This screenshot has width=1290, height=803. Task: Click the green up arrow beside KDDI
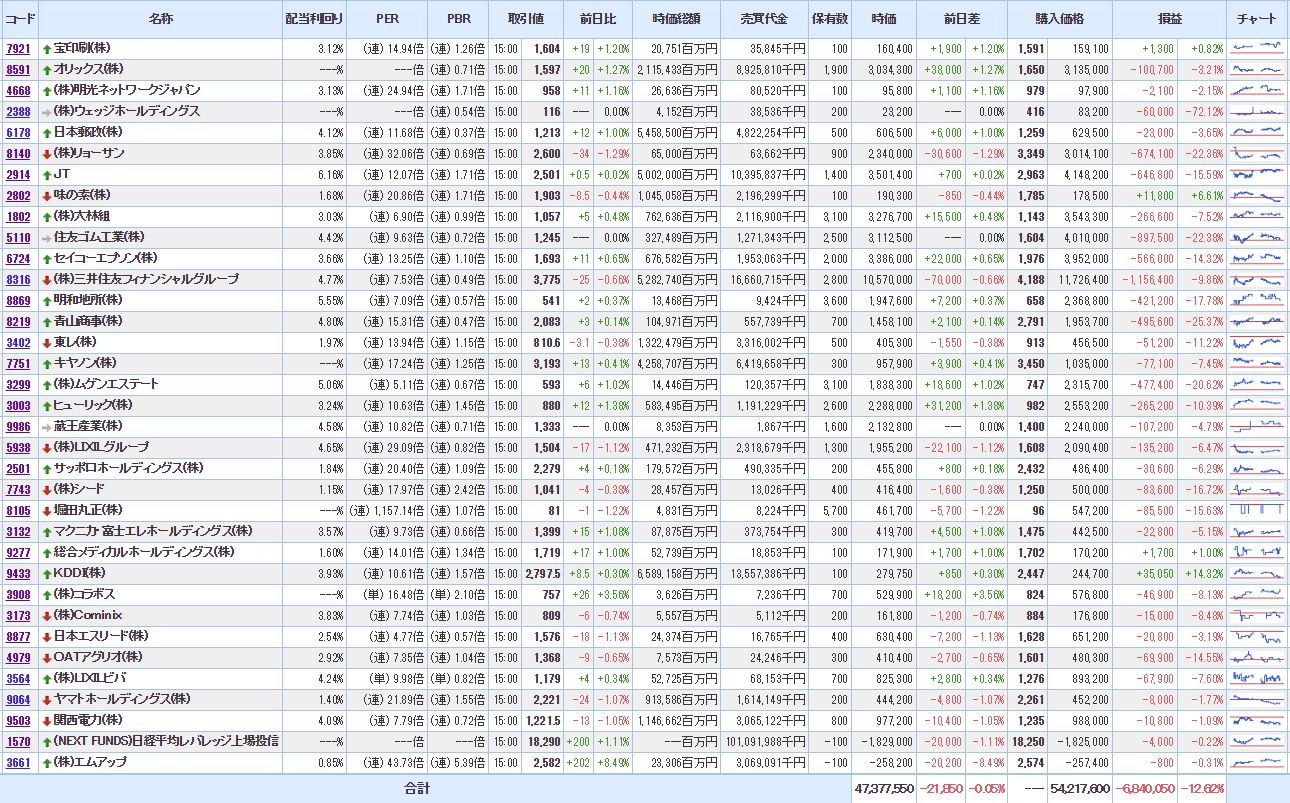point(47,574)
